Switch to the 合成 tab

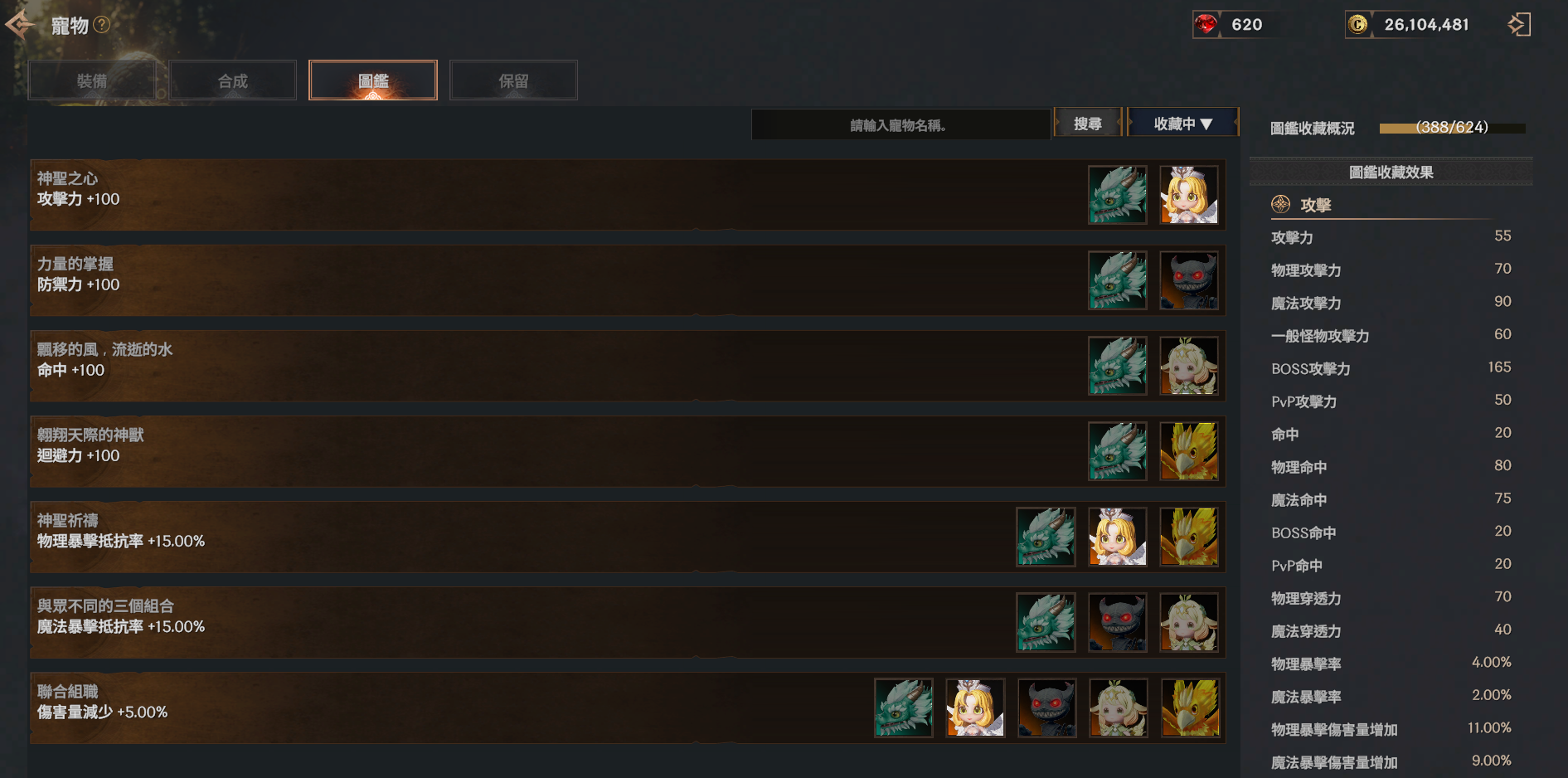(233, 80)
